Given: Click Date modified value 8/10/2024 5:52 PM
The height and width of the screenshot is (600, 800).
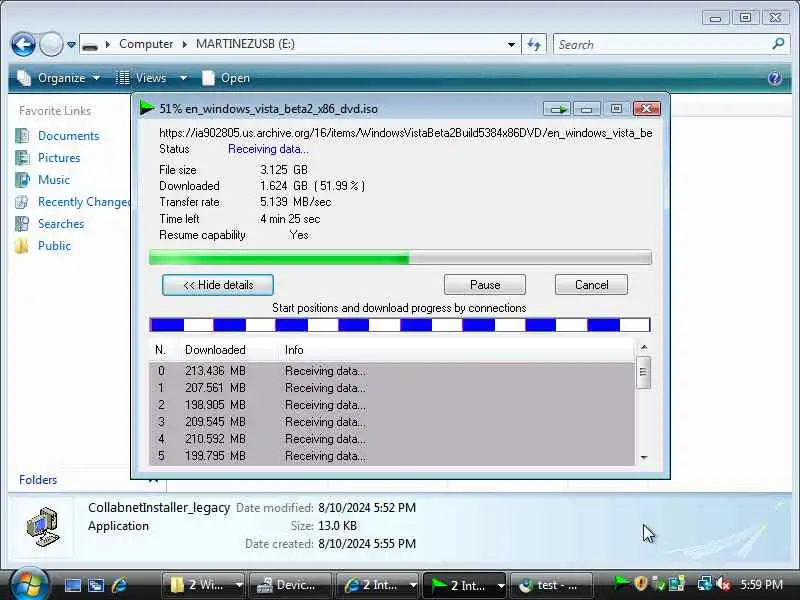Looking at the screenshot, I should coord(367,508).
